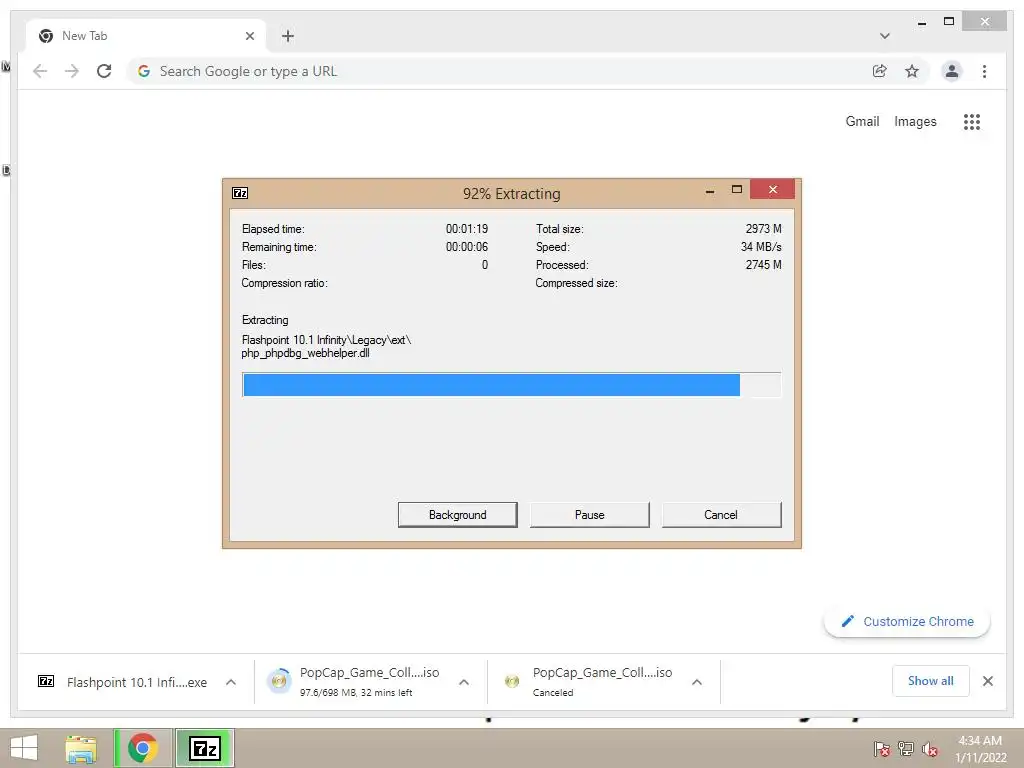Close the New Tab tab
This screenshot has height=768, width=1024.
point(249,36)
